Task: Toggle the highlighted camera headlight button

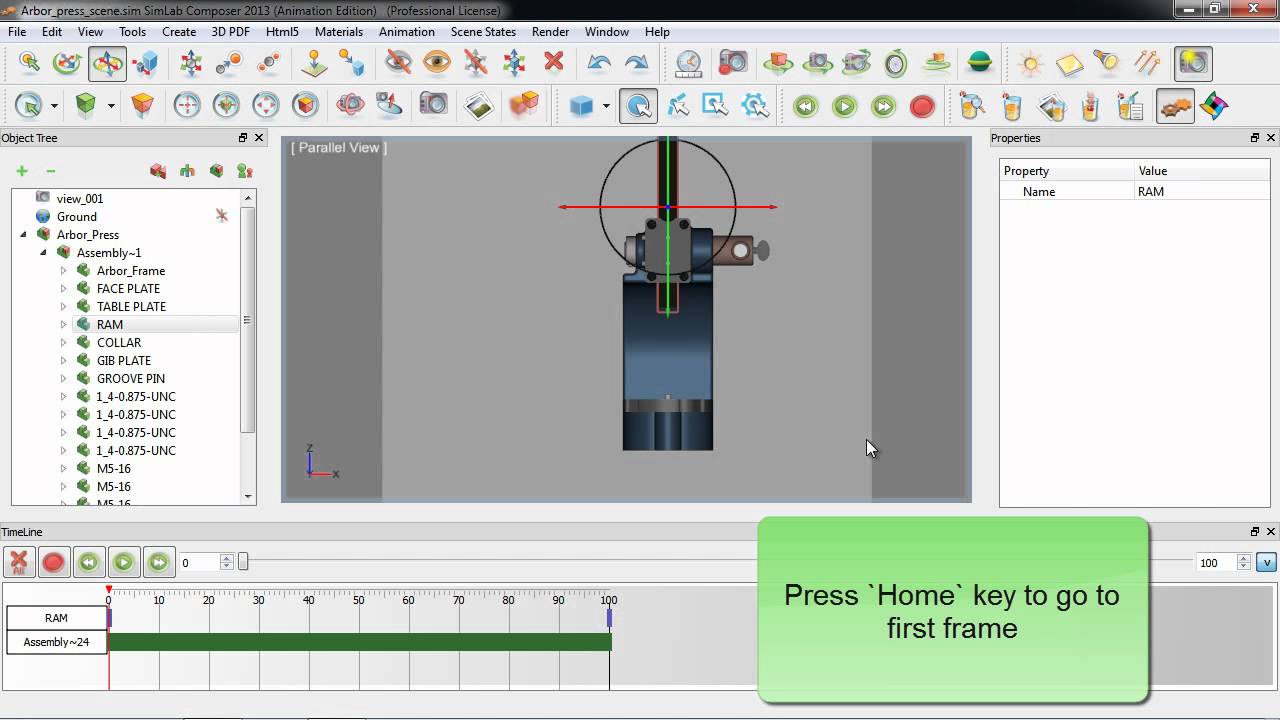Action: click(1193, 64)
